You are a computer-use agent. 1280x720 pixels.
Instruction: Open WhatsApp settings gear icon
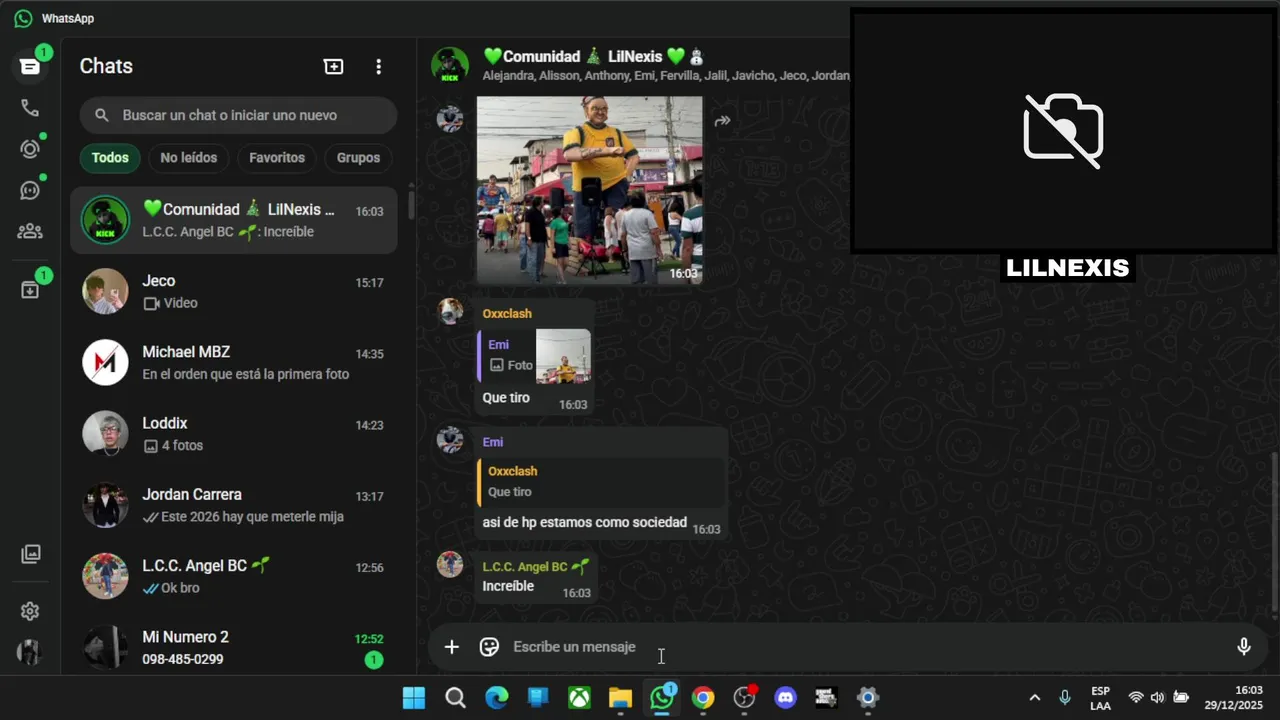point(30,611)
